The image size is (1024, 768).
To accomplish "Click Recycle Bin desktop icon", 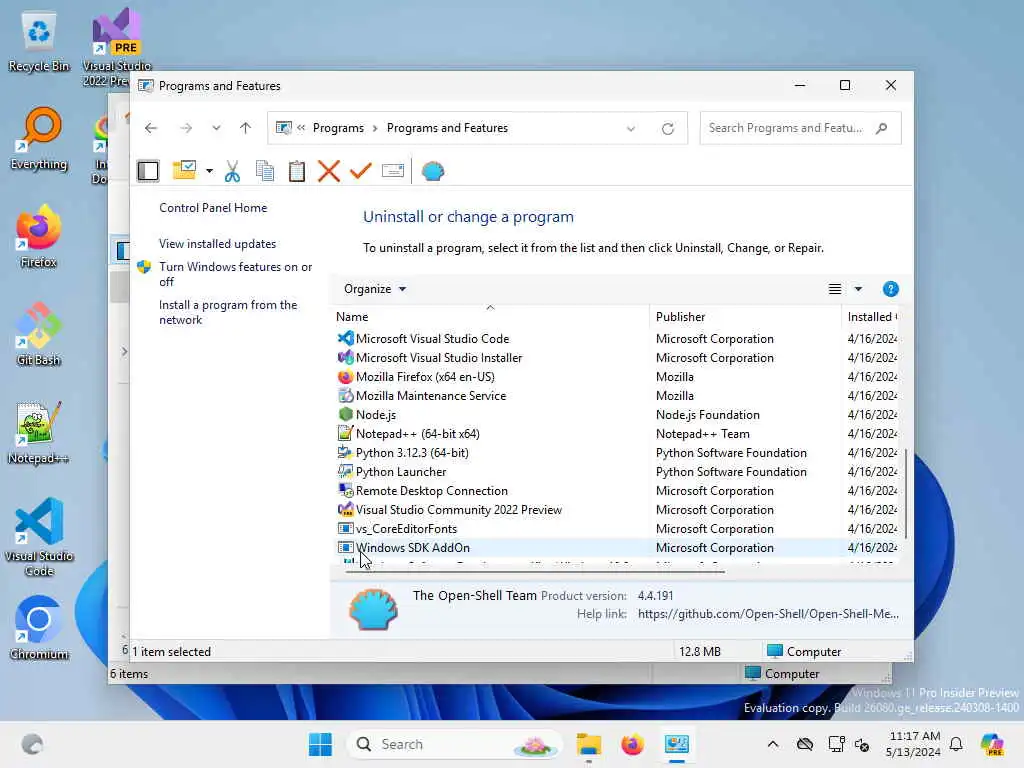I will pyautogui.click(x=39, y=40).
